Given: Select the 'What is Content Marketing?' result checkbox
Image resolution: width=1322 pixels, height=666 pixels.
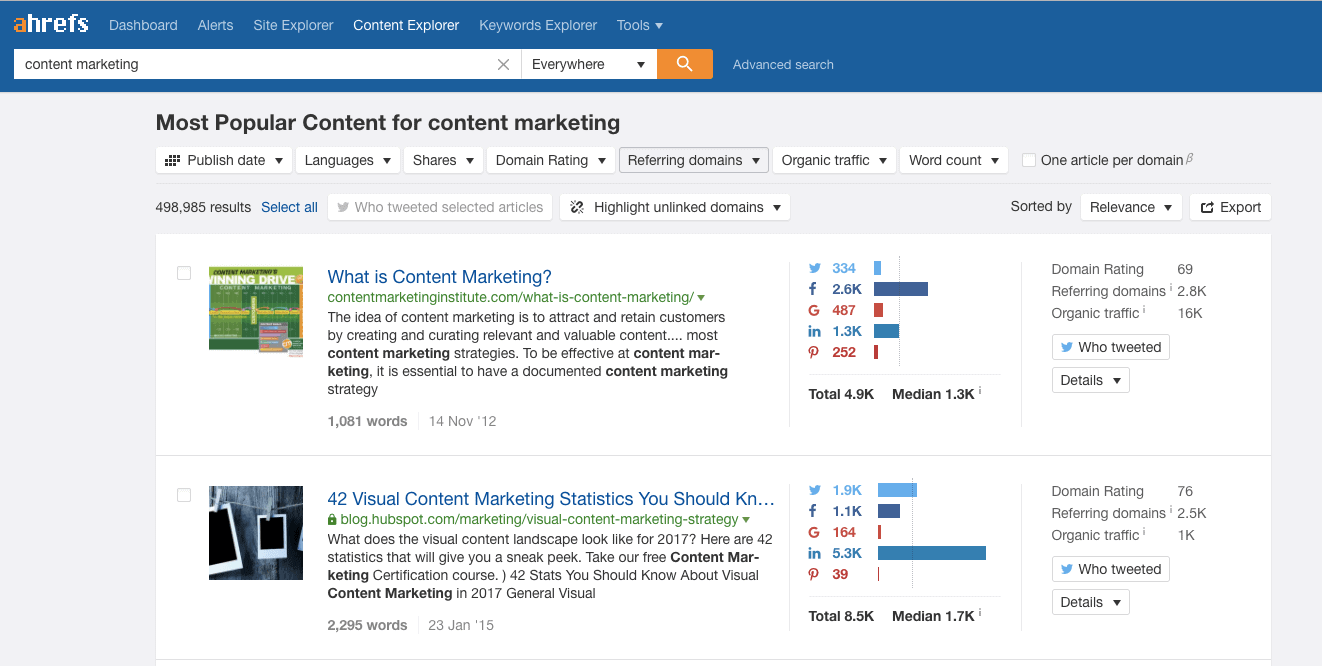Looking at the screenshot, I should coord(184,273).
